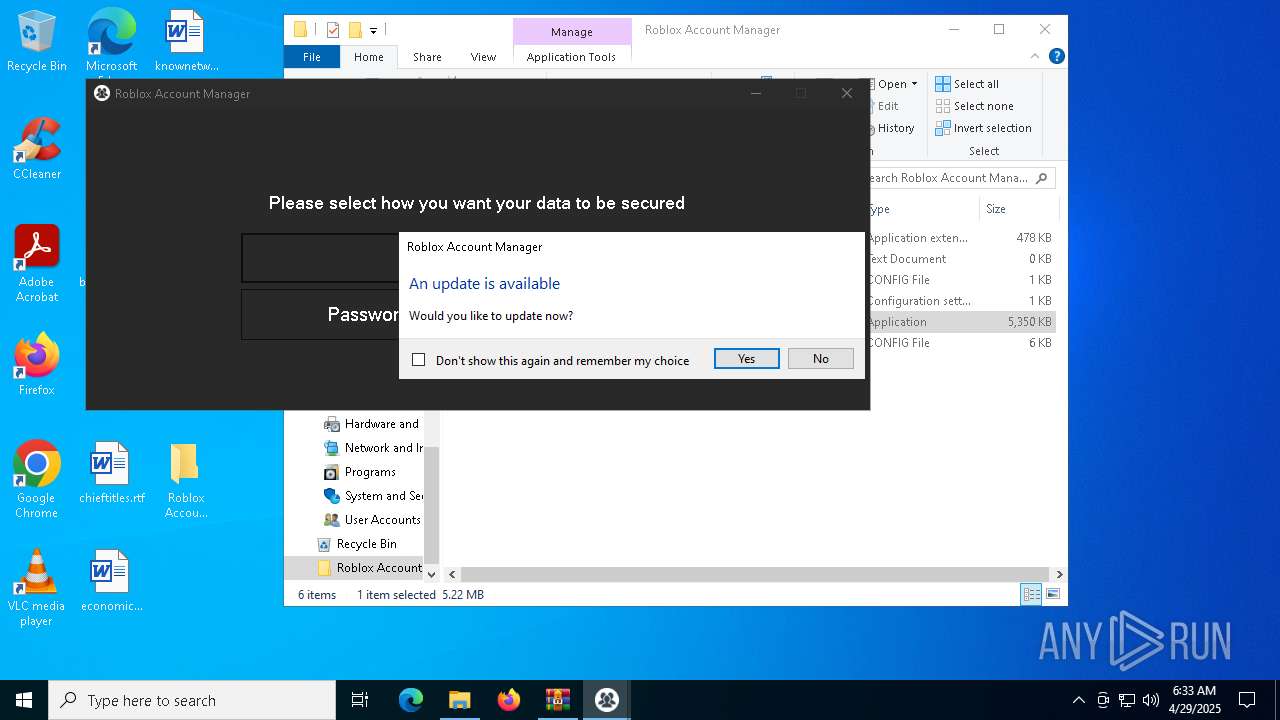Screen dimensions: 1280x720
Task: Click No to decline the update
Action: click(820, 358)
